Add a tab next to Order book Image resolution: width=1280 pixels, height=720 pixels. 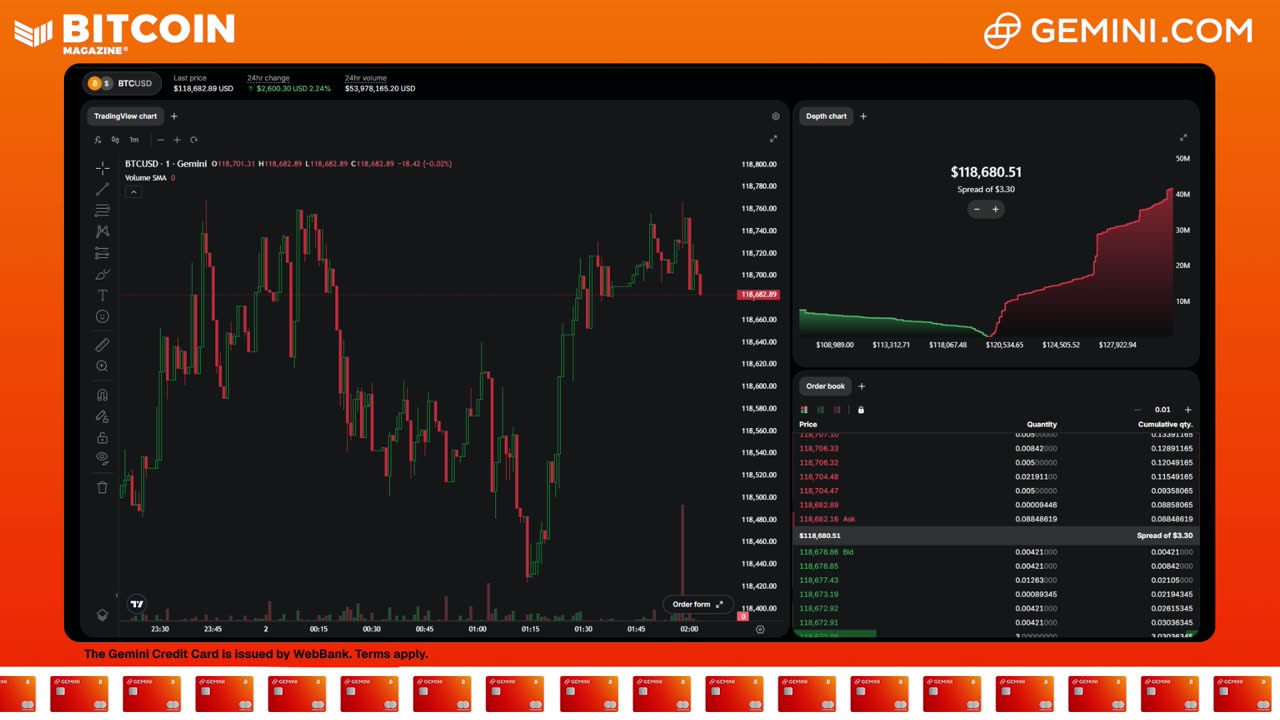tap(862, 386)
